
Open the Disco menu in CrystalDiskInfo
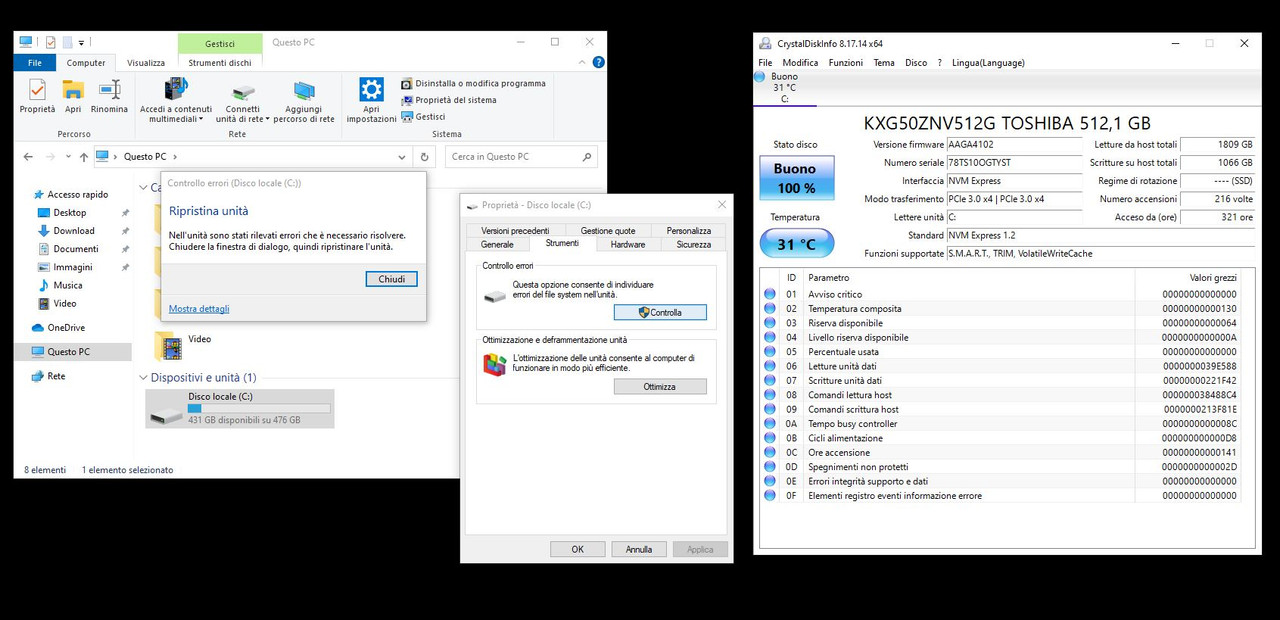point(916,62)
